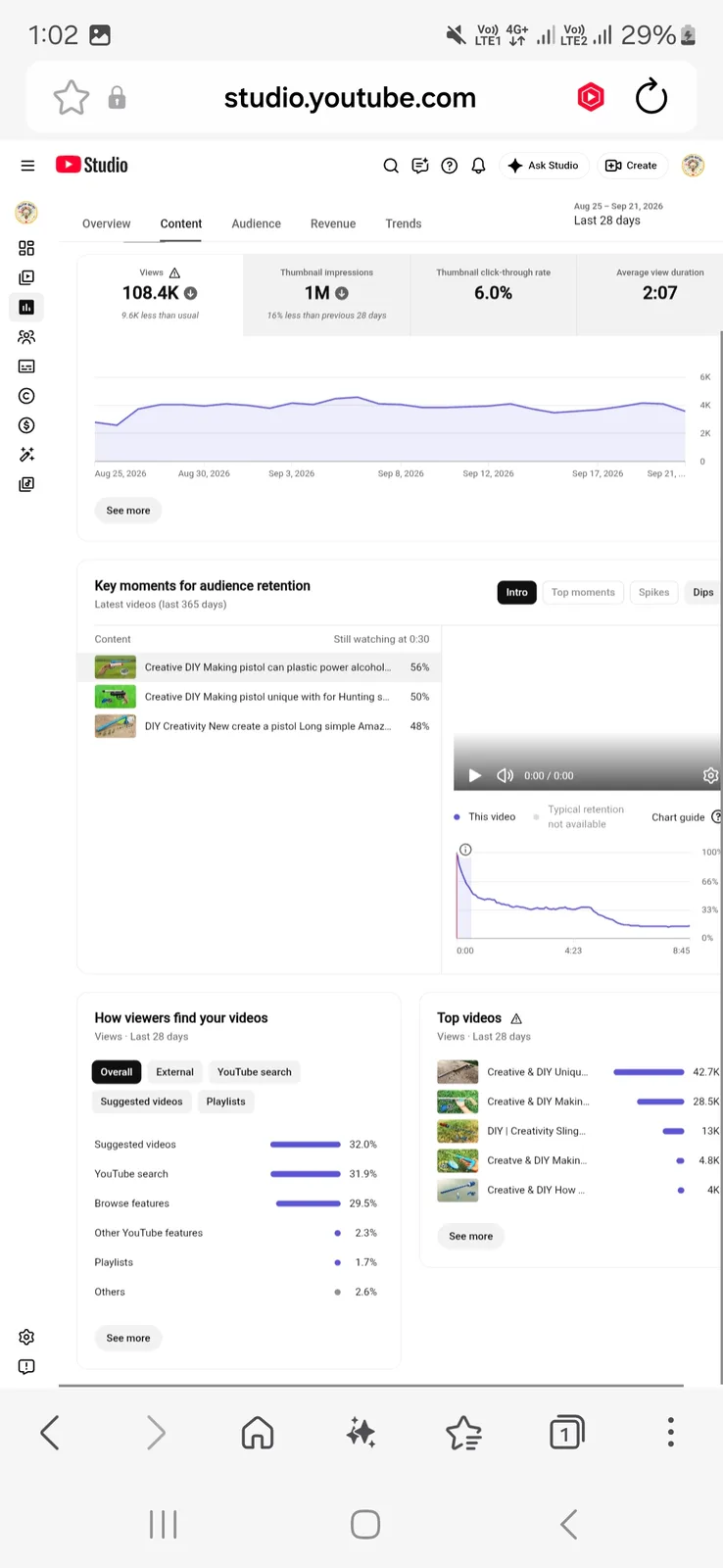Play the retention preview video
This screenshot has width=723, height=1568.
tap(475, 775)
